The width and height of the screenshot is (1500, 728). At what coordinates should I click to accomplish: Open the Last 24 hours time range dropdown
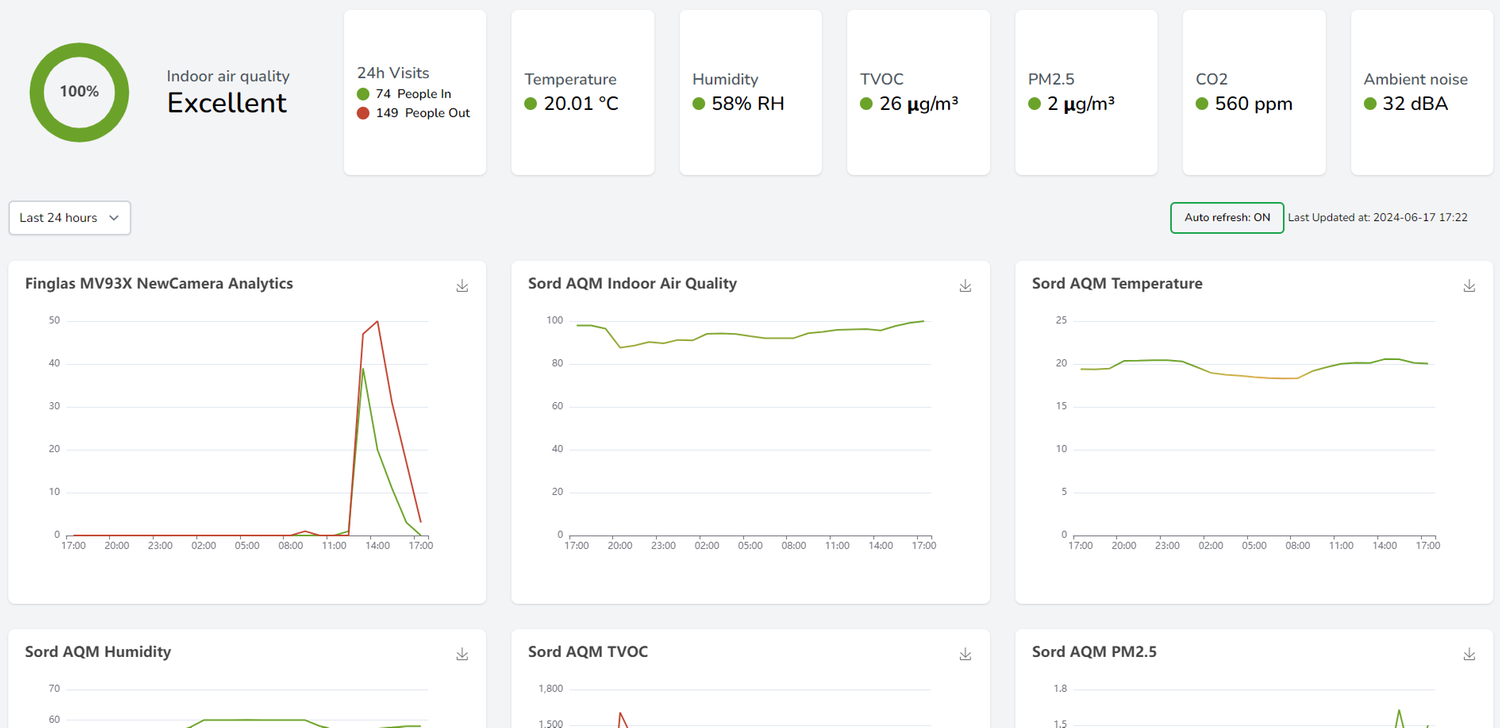70,217
